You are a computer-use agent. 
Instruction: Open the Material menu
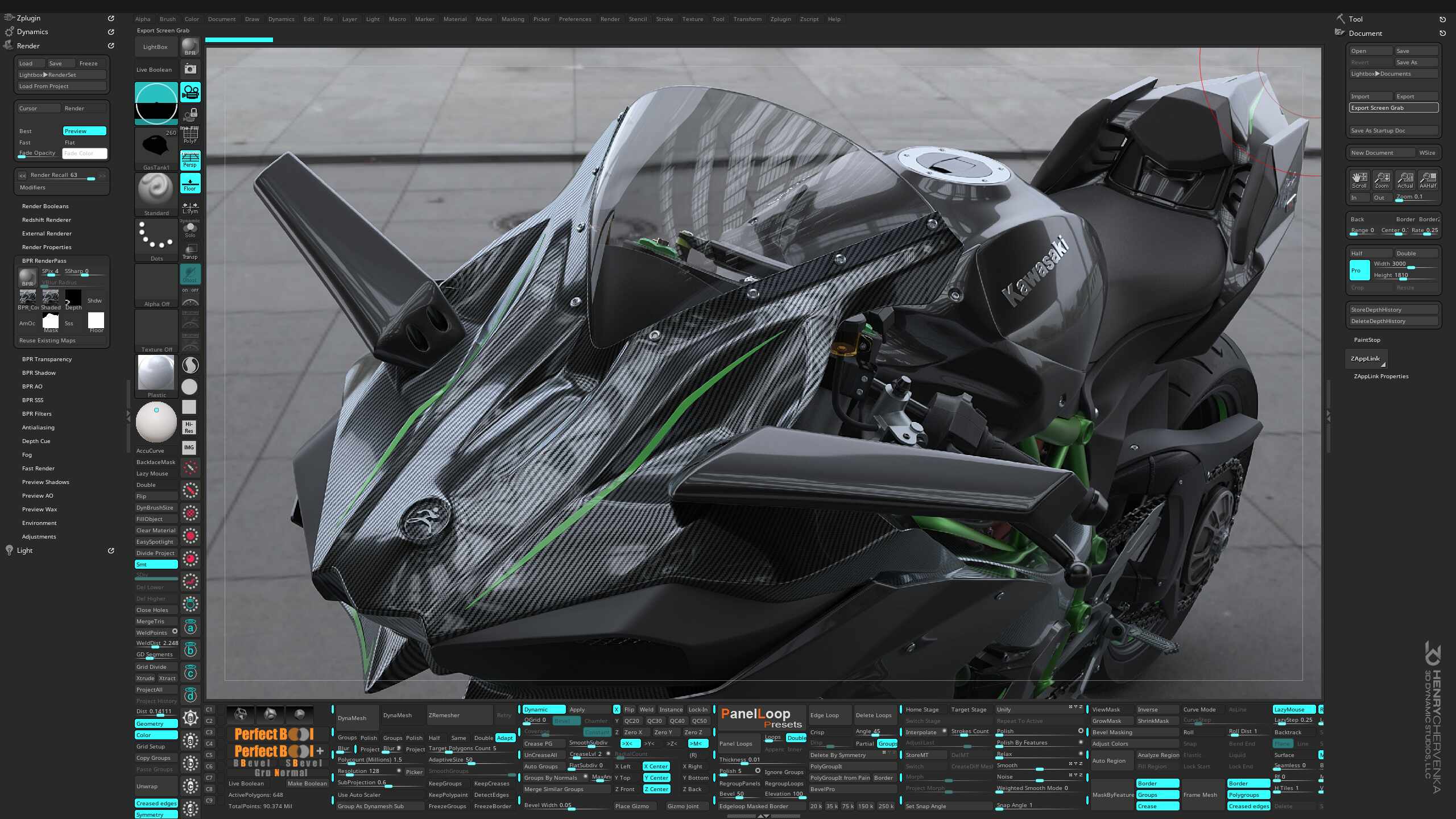pyautogui.click(x=454, y=19)
